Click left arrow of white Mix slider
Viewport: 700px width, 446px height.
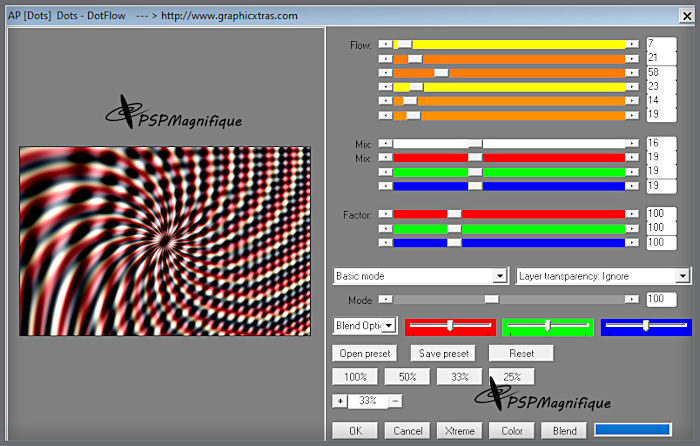coord(386,144)
